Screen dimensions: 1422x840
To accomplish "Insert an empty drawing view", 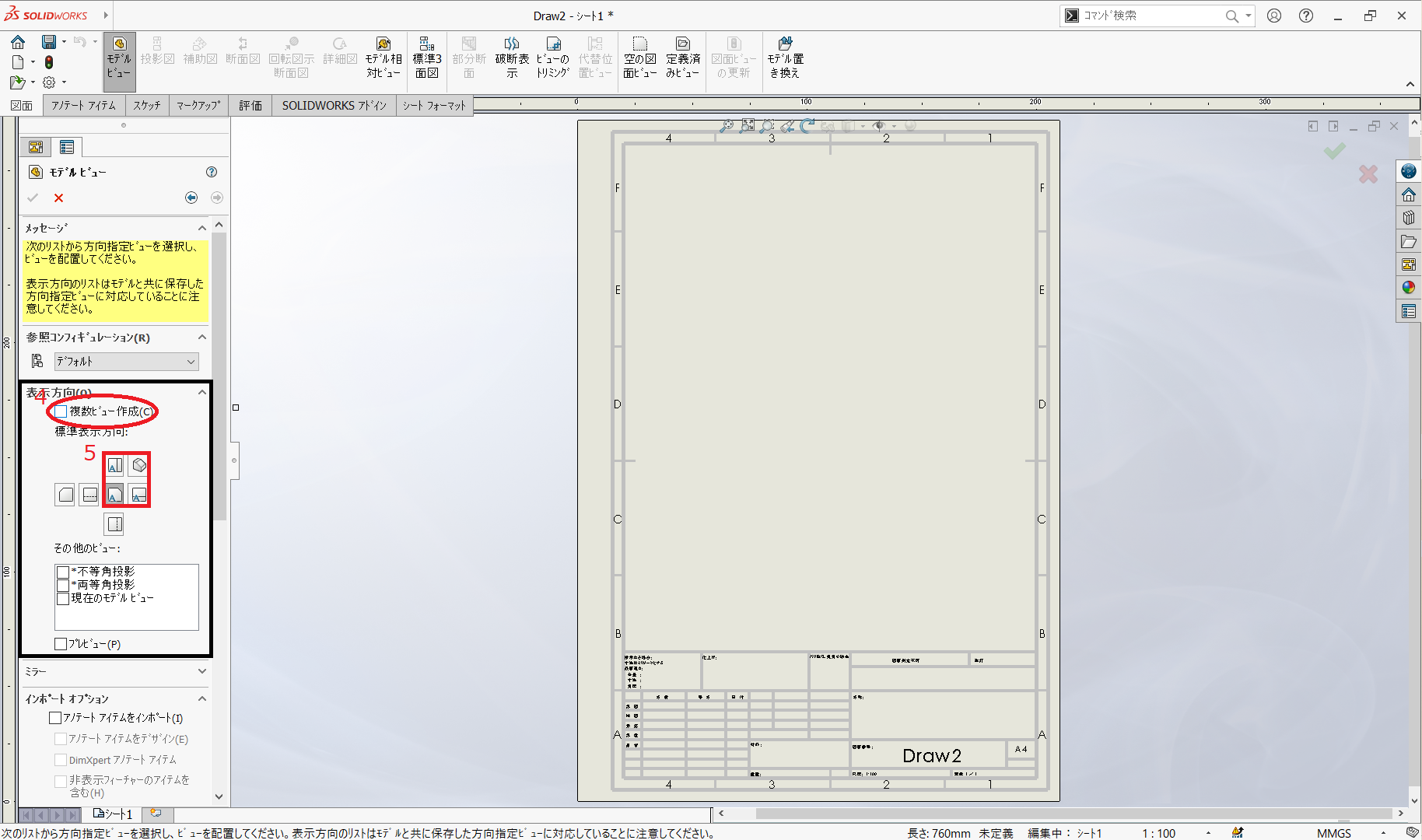I will pyautogui.click(x=639, y=58).
